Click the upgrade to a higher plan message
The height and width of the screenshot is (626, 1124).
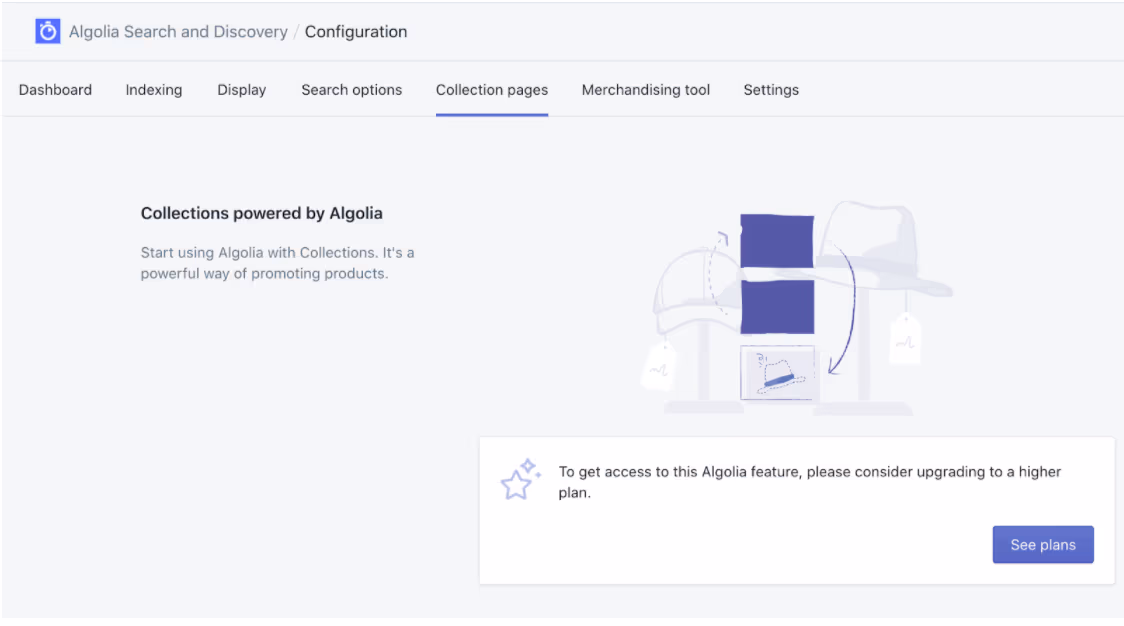(809, 482)
